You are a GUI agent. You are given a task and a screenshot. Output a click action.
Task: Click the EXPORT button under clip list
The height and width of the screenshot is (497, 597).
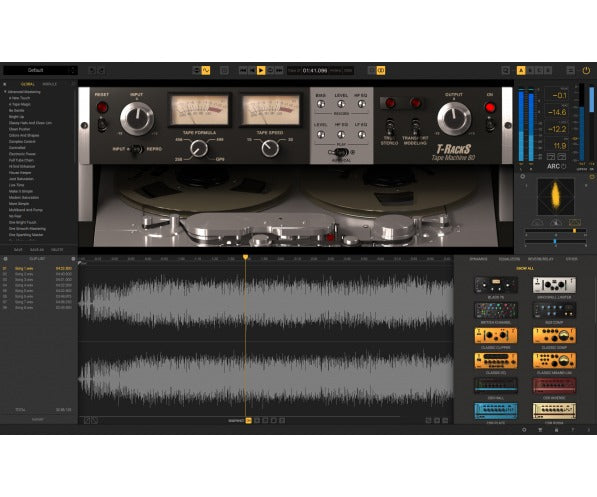pos(37,419)
